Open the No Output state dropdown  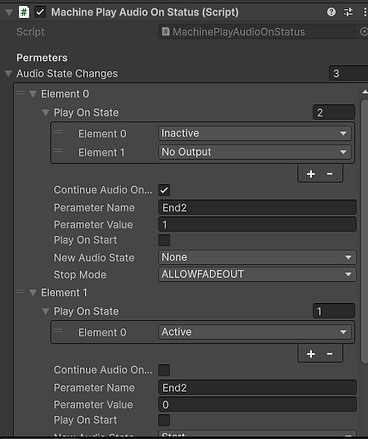tap(255, 152)
